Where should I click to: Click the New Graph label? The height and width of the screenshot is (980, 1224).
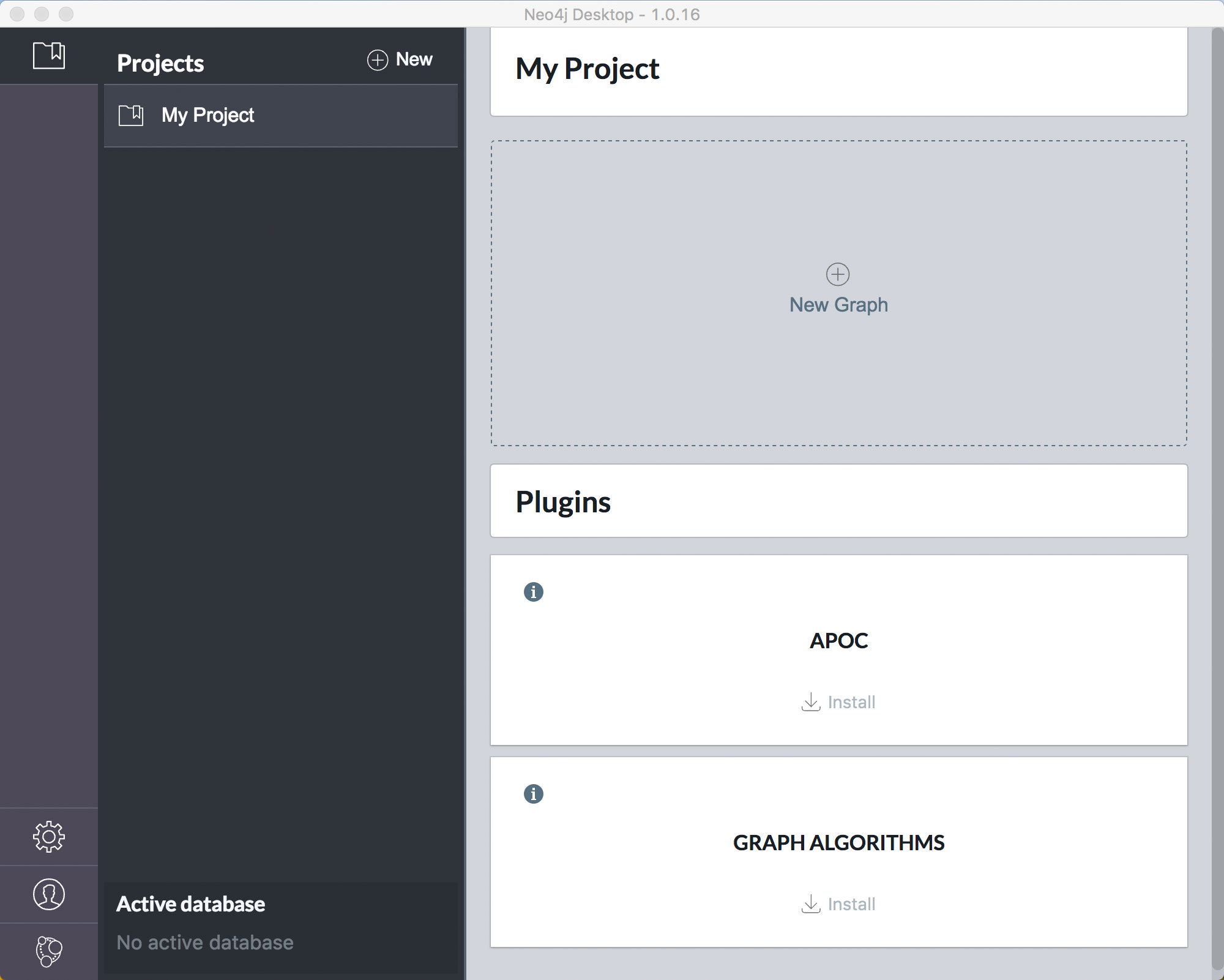point(838,305)
